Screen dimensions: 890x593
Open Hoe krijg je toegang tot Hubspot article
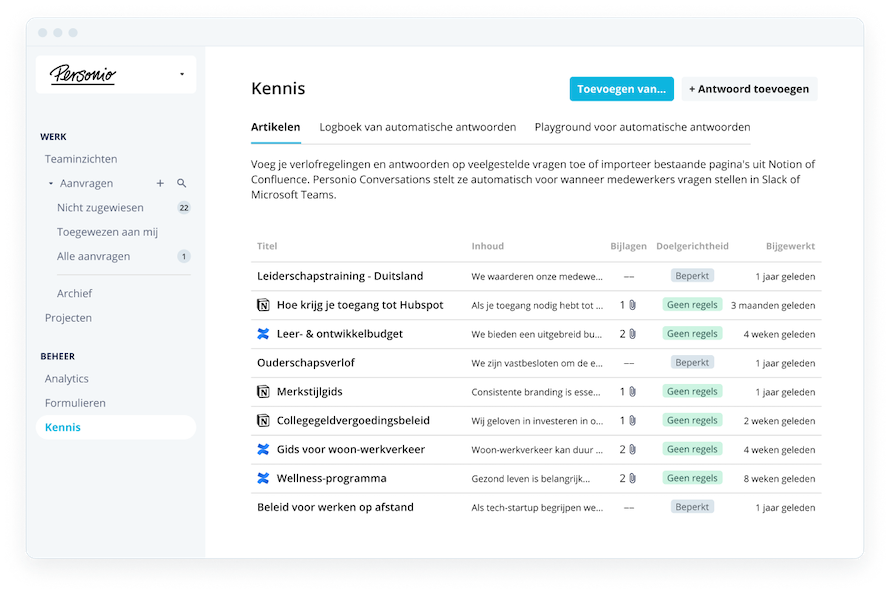tap(360, 305)
